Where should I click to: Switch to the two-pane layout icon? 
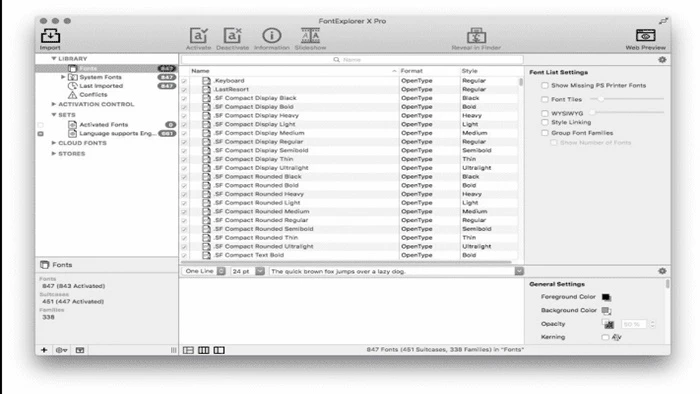click(x=219, y=350)
